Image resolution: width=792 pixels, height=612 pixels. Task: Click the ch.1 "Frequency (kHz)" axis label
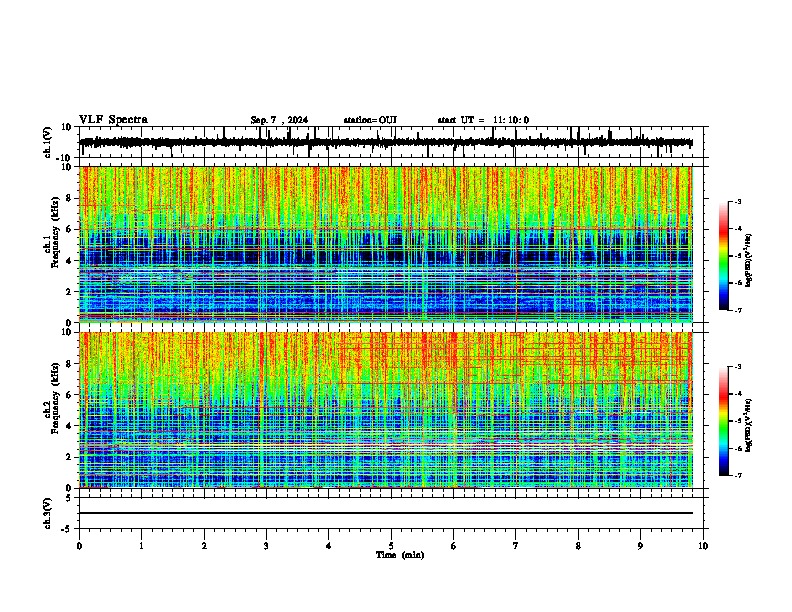[55, 233]
